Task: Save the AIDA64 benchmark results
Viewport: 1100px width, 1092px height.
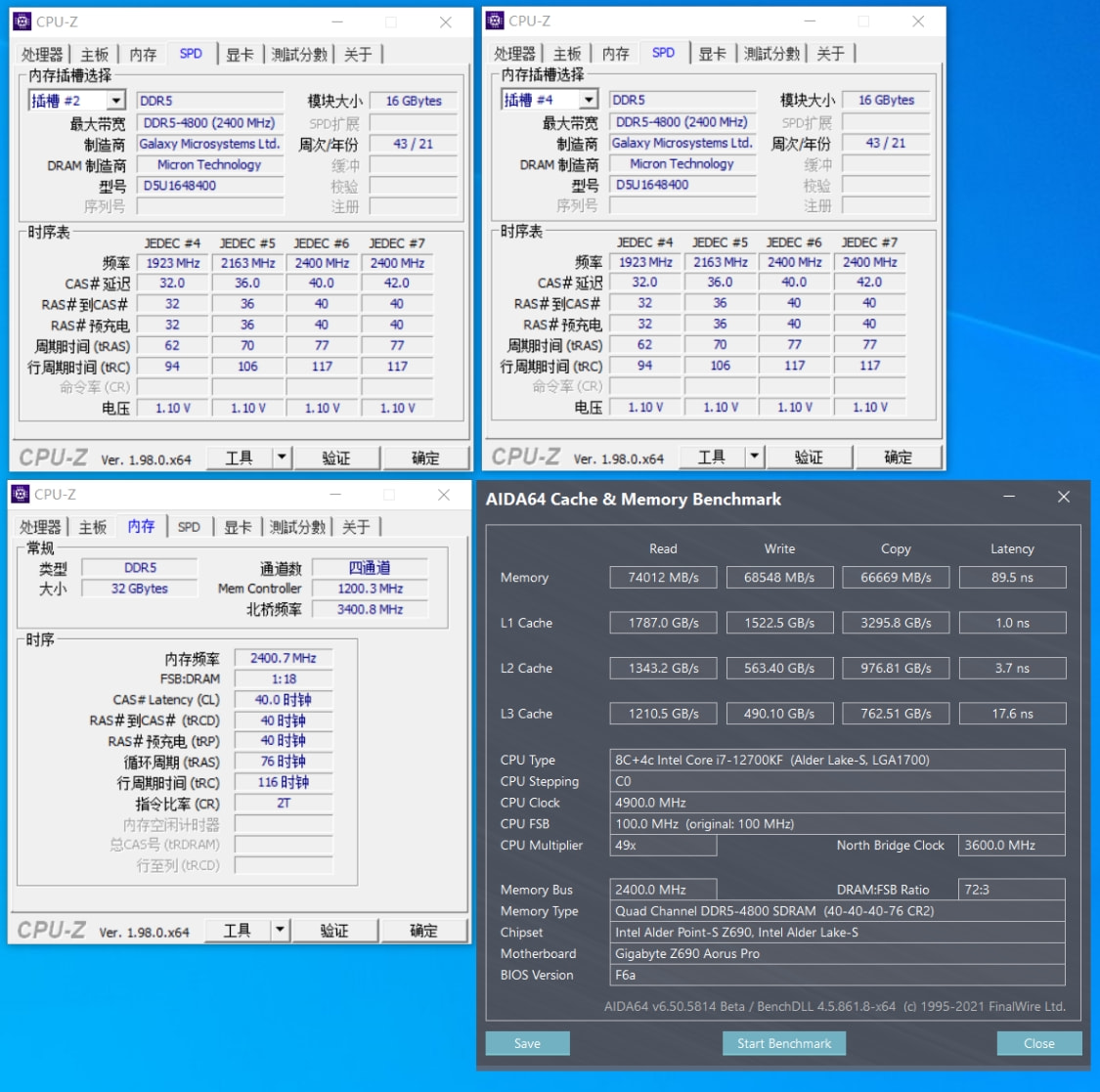Action: [x=527, y=1043]
